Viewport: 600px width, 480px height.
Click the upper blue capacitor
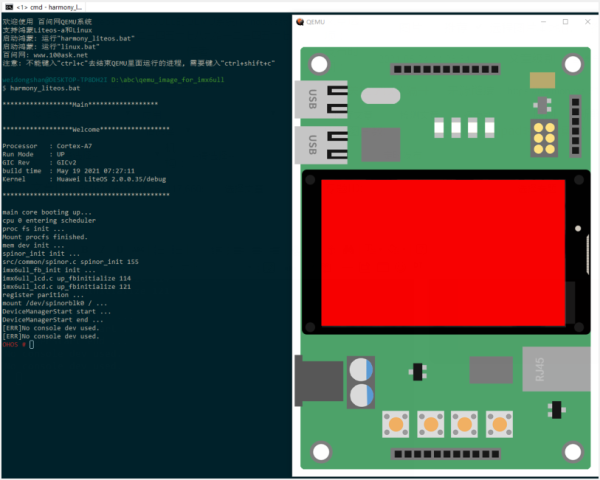pos(361,369)
